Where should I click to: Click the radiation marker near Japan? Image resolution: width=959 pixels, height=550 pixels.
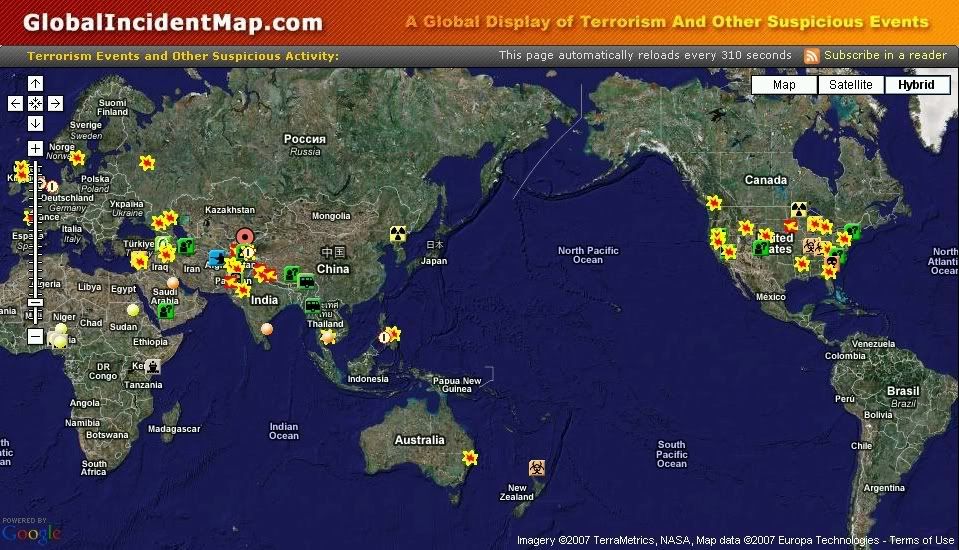pyautogui.click(x=398, y=234)
